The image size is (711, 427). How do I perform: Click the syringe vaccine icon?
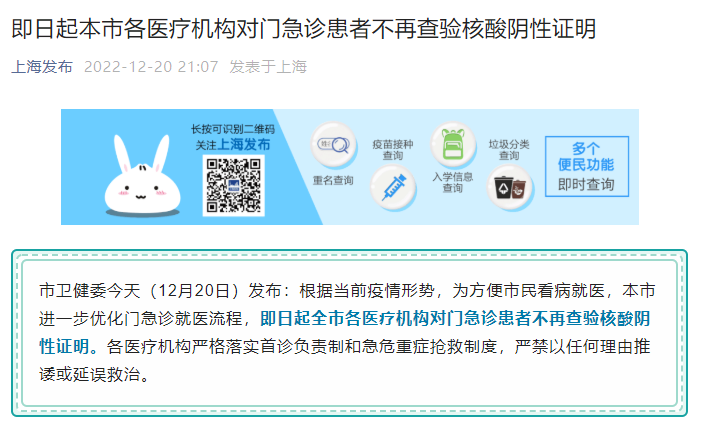coord(393,188)
